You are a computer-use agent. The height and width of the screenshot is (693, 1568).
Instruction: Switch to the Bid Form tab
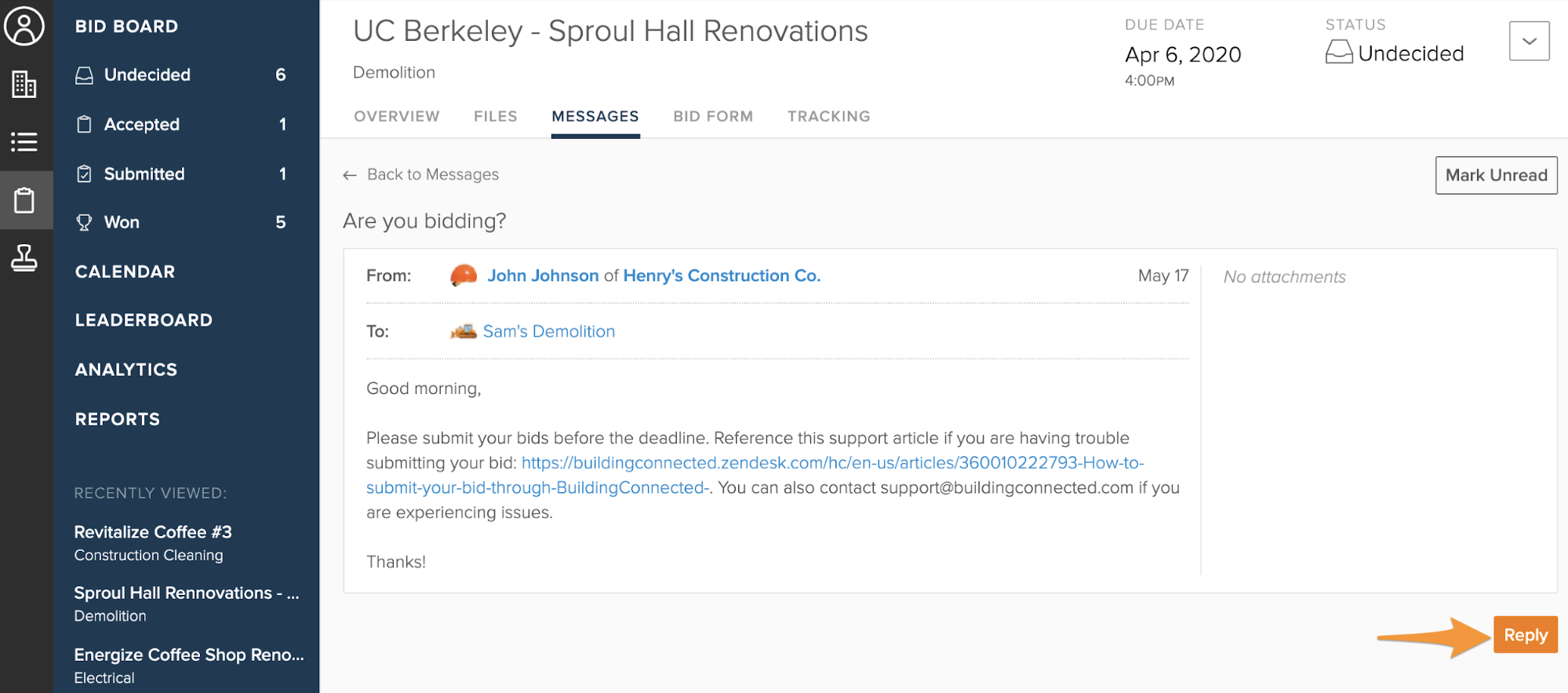click(x=712, y=117)
